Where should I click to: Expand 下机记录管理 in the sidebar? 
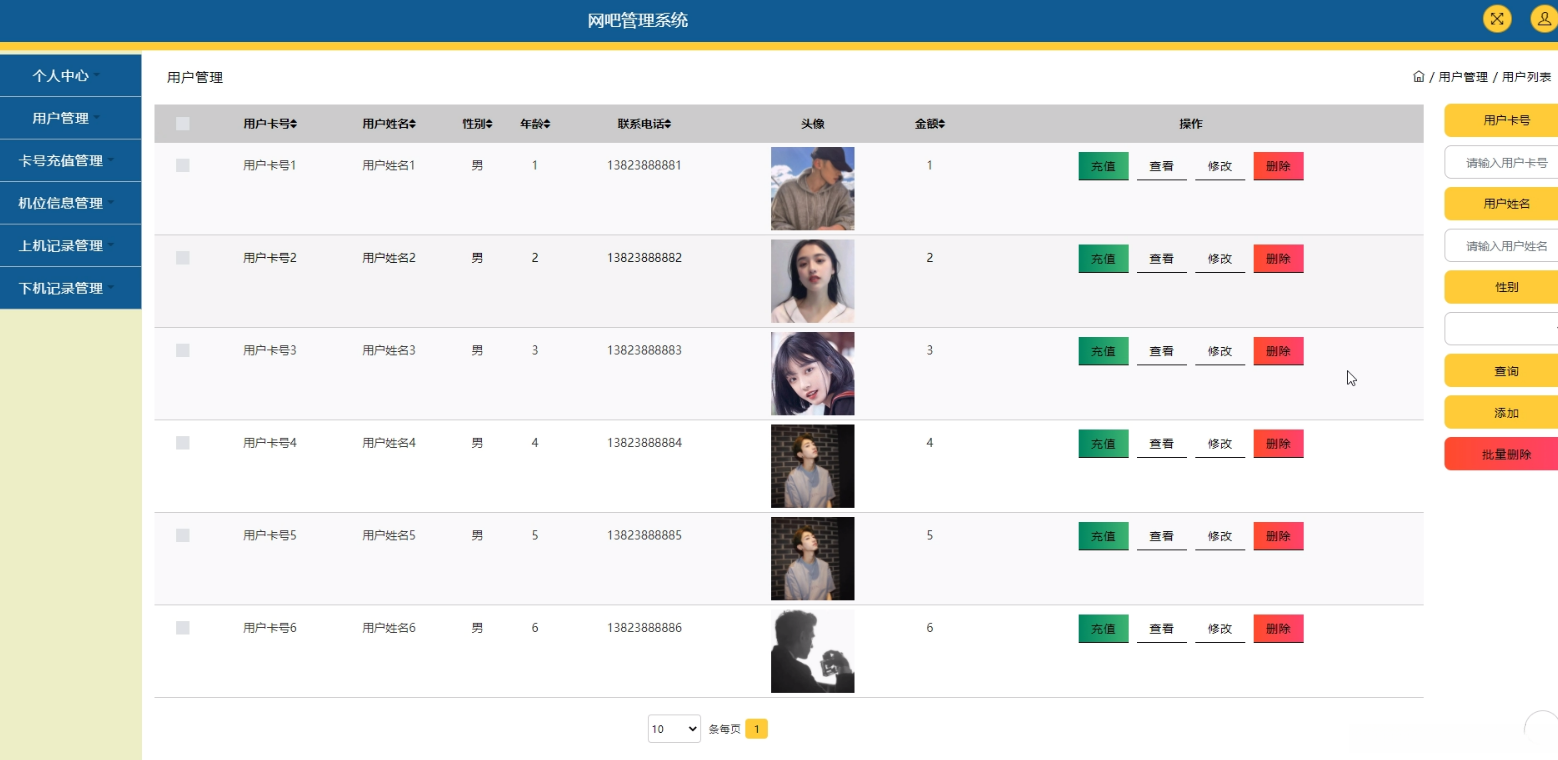tap(70, 288)
